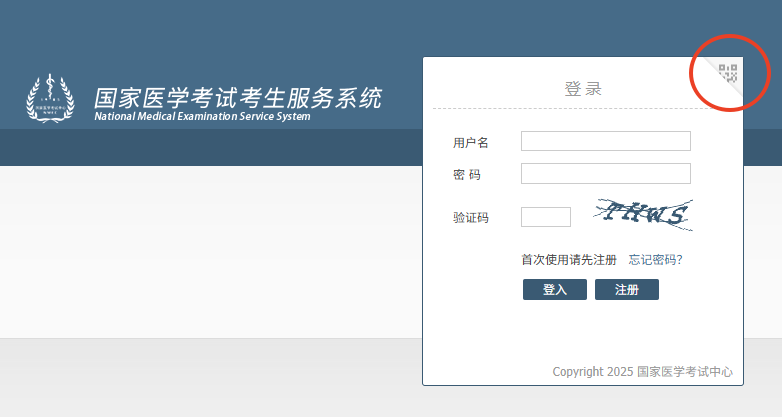
Task: Click the 登录 heading
Action: [x=583, y=89]
